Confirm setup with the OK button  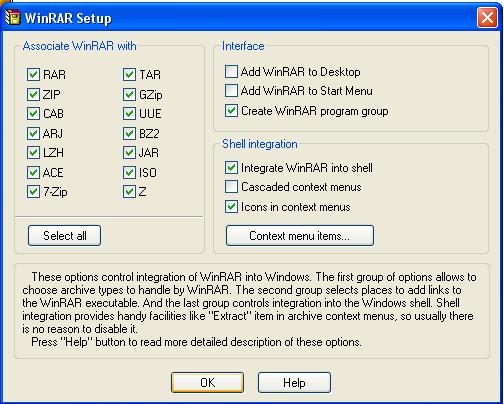207,382
